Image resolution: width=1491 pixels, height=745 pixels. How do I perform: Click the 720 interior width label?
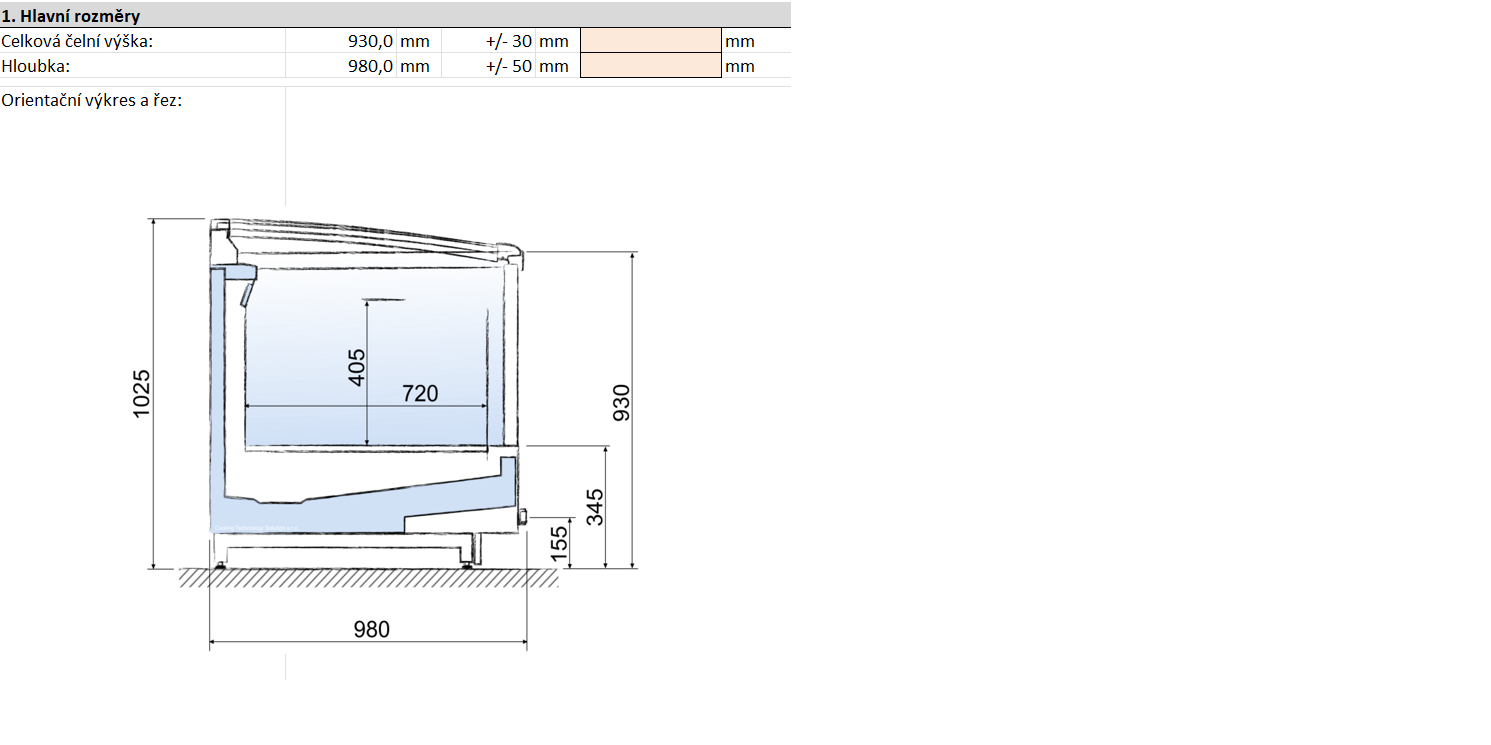(420, 394)
